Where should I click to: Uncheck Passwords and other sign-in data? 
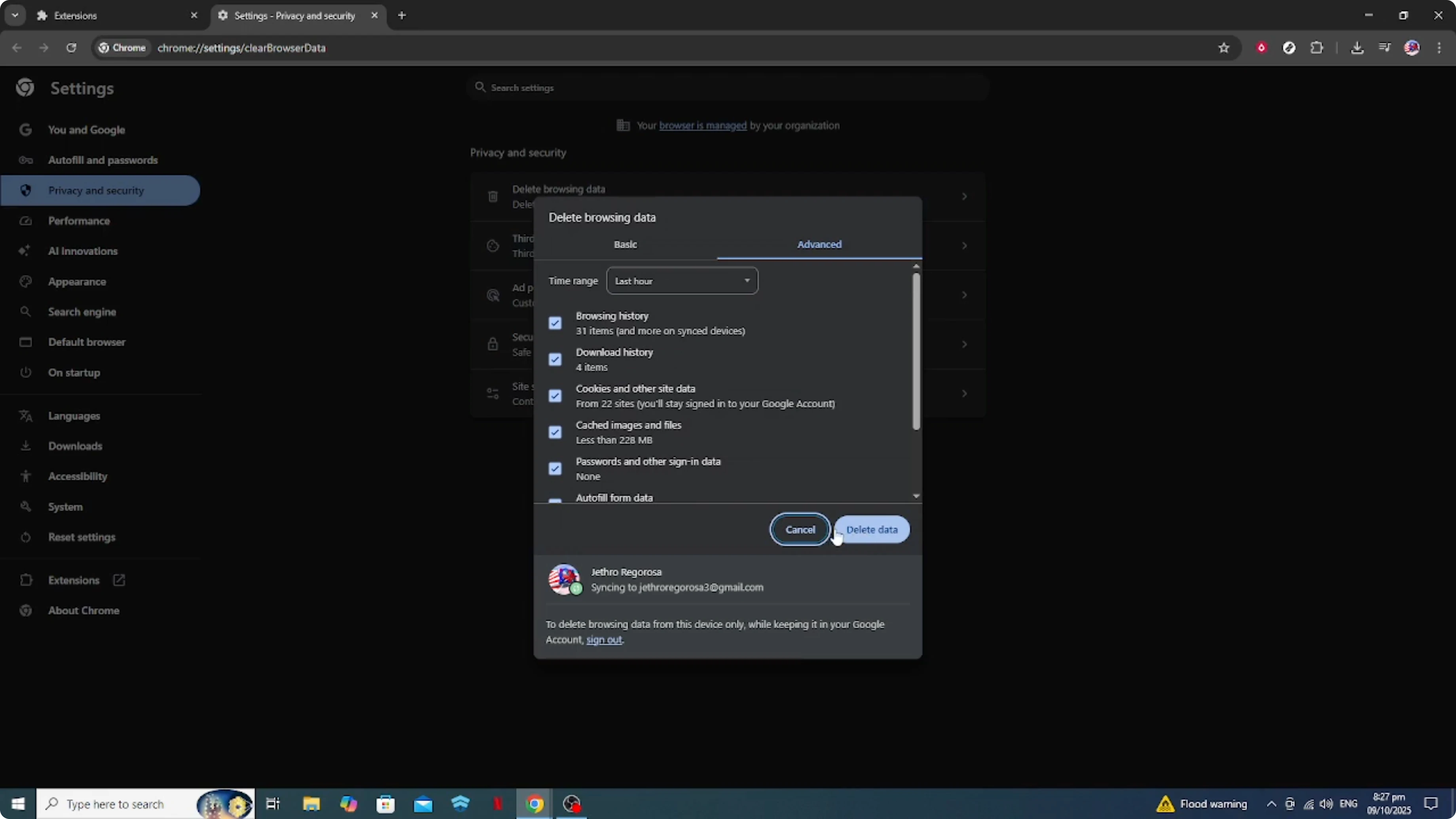click(x=555, y=468)
